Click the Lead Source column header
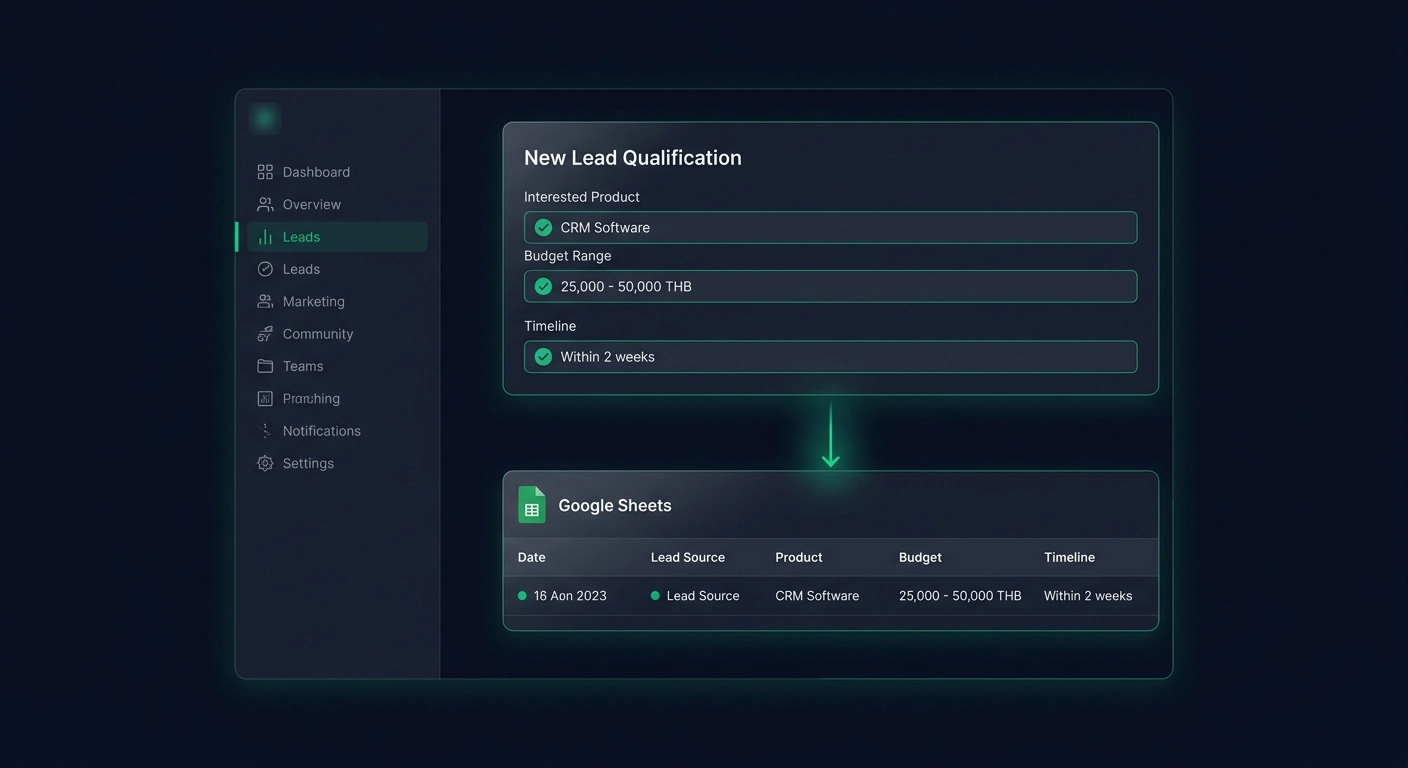The image size is (1408, 768). 688,557
